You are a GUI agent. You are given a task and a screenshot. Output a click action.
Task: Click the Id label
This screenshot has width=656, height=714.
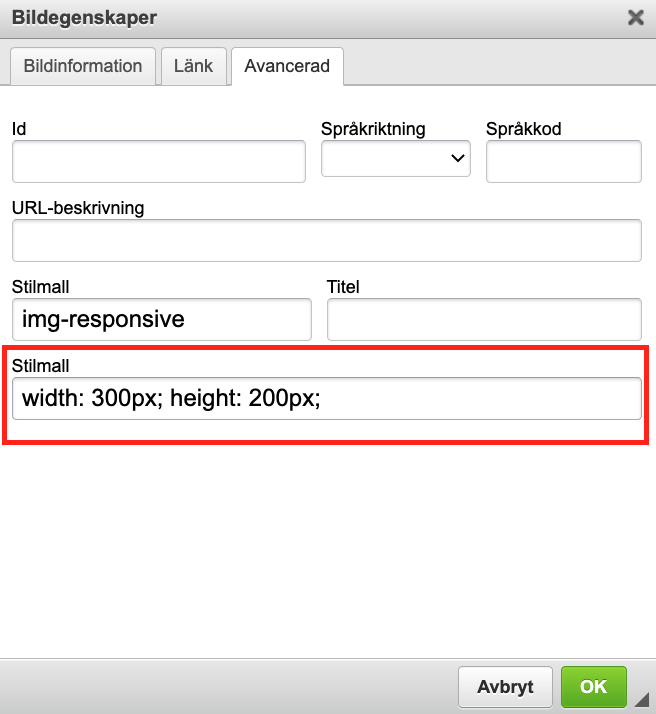coord(19,129)
